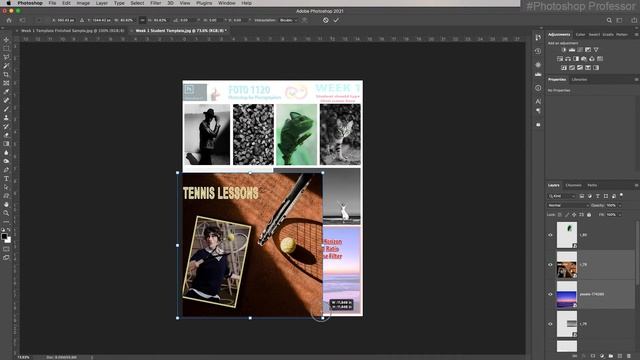Click the Home icon in options bar
Image resolution: width=640 pixels, height=360 pixels.
(9, 20)
